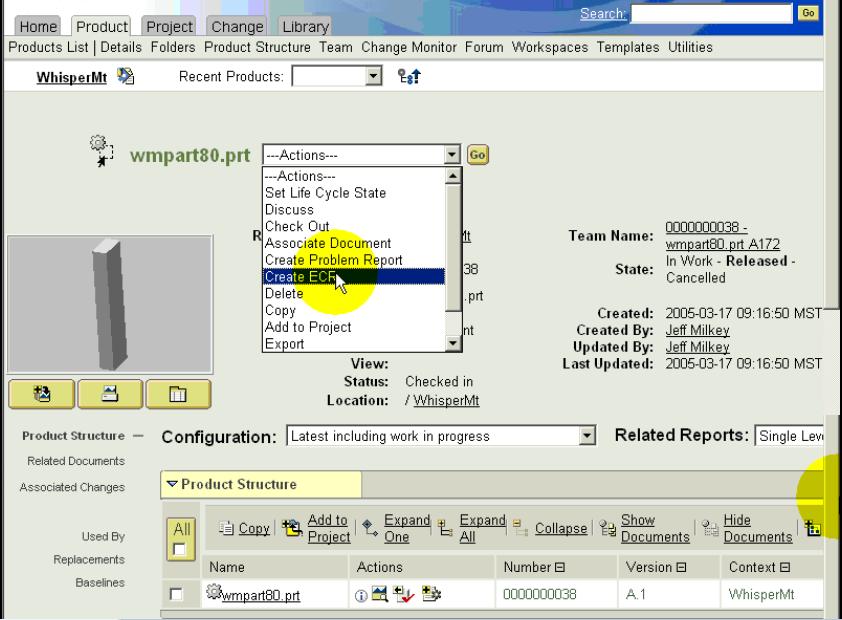Click the Expand One toolbar icon
Viewport: 842px width, 620px height.
coord(367,528)
